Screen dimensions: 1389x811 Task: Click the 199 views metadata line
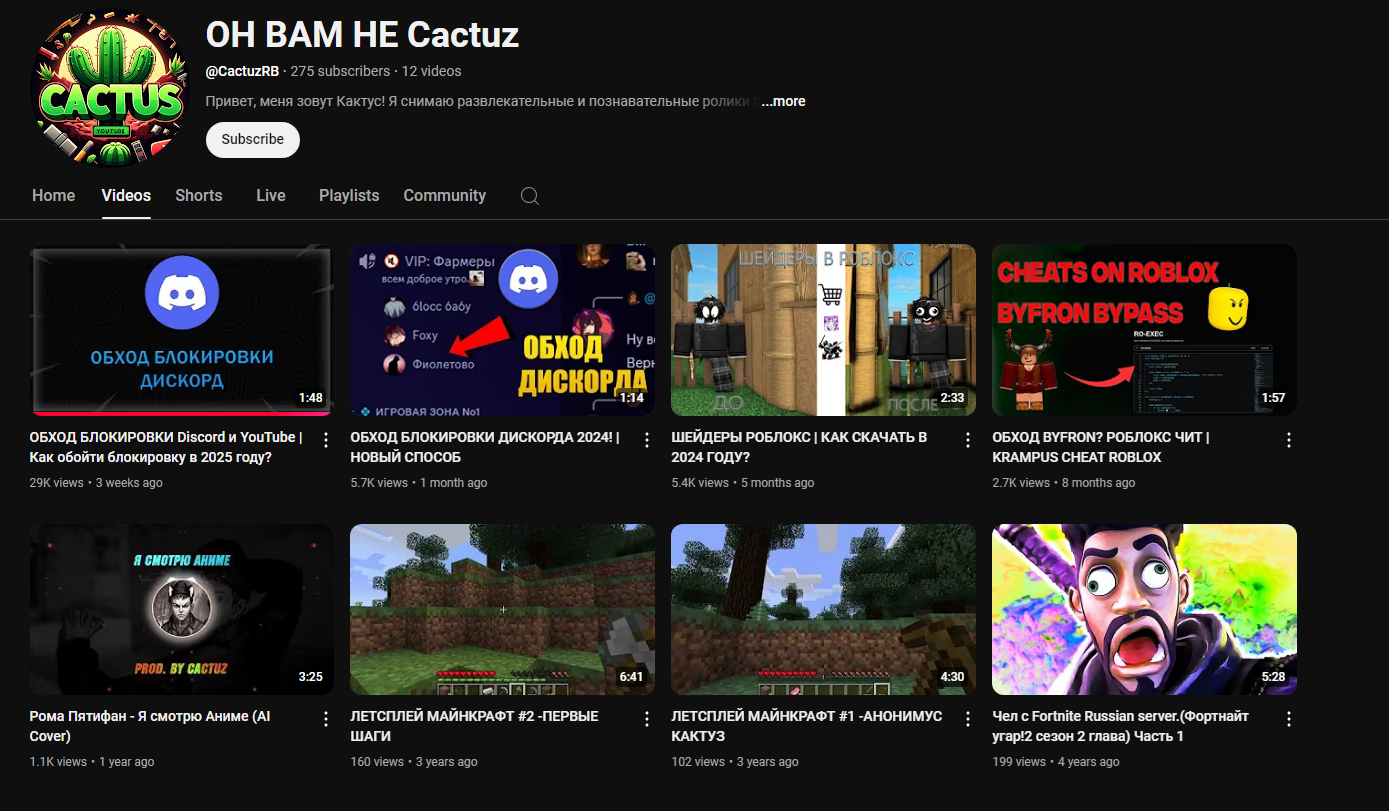pyautogui.click(x=1056, y=762)
